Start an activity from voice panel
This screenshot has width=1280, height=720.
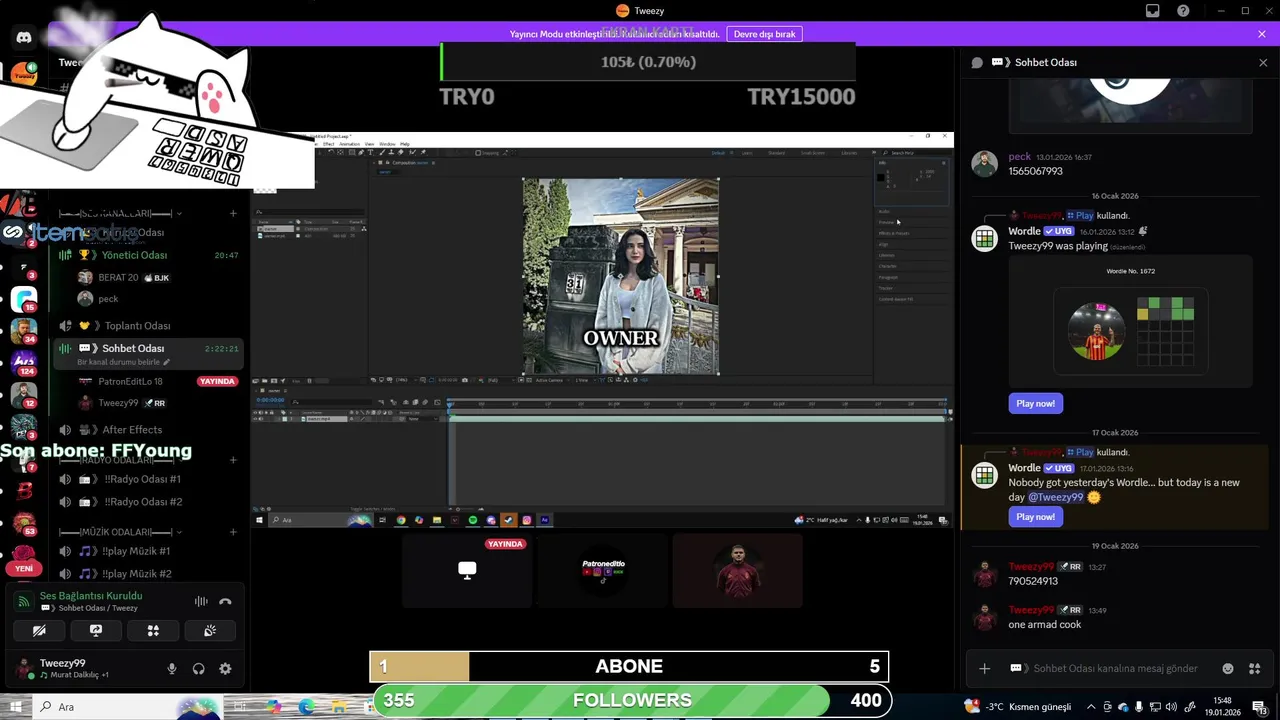(153, 631)
